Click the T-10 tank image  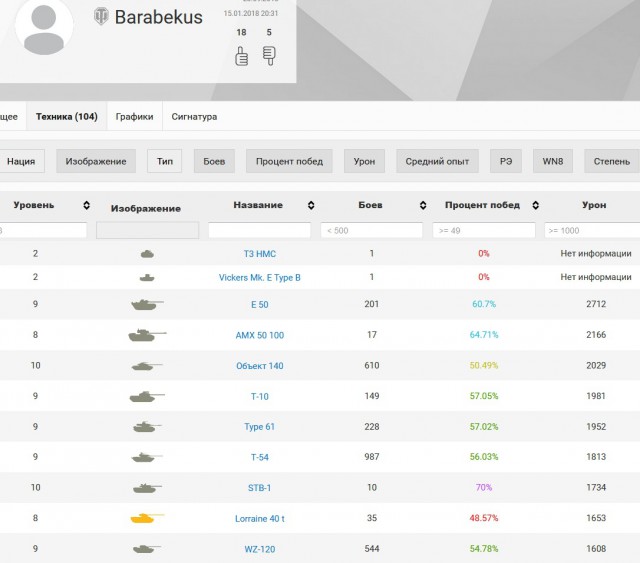[x=147, y=396]
